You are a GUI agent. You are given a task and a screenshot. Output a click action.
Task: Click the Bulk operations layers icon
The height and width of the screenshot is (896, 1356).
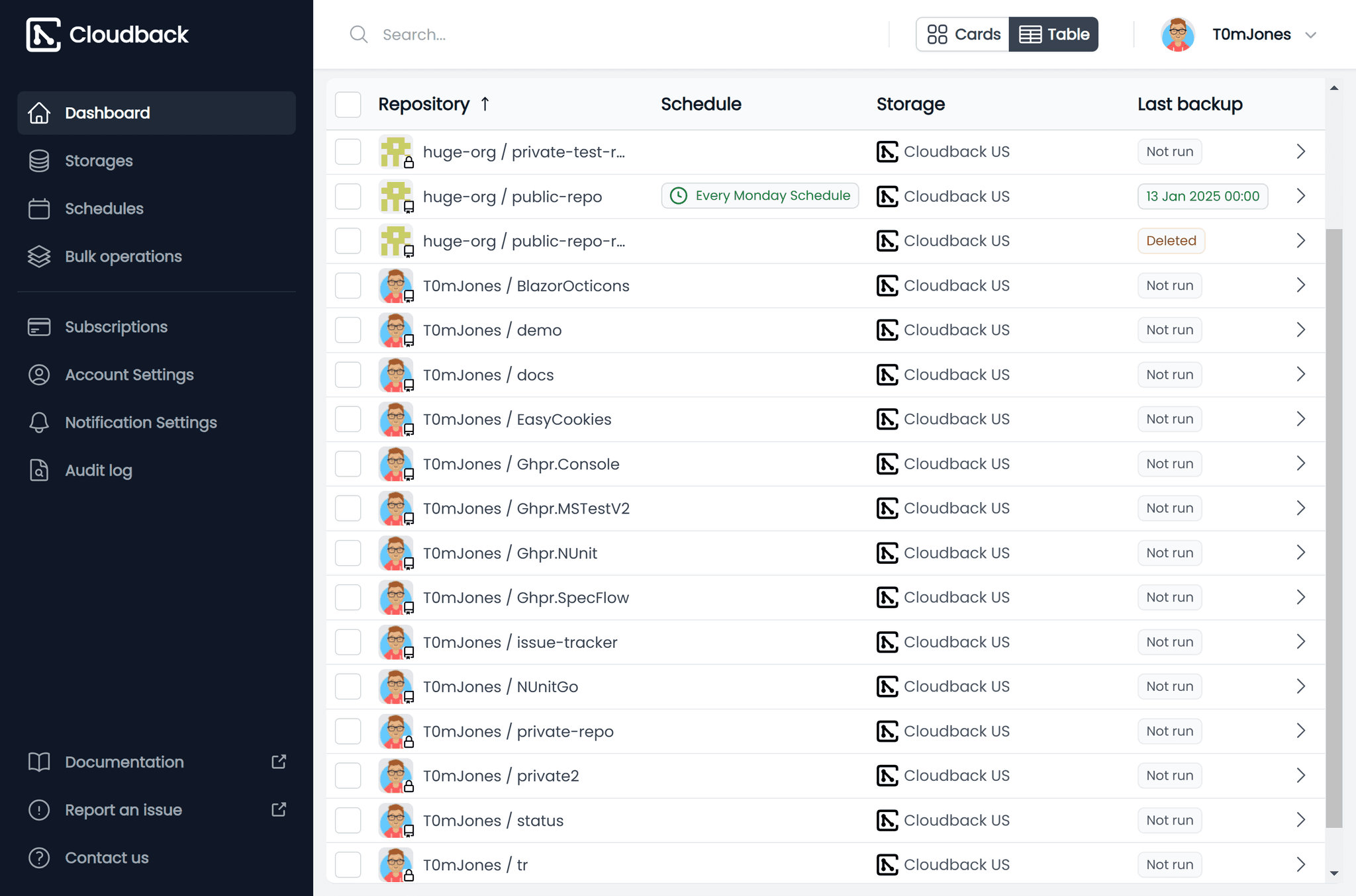tap(39, 257)
